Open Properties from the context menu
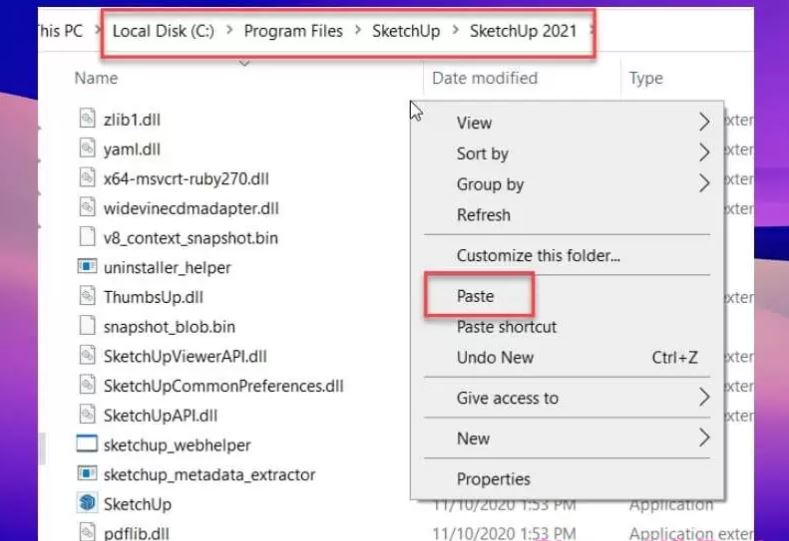 [x=493, y=479]
